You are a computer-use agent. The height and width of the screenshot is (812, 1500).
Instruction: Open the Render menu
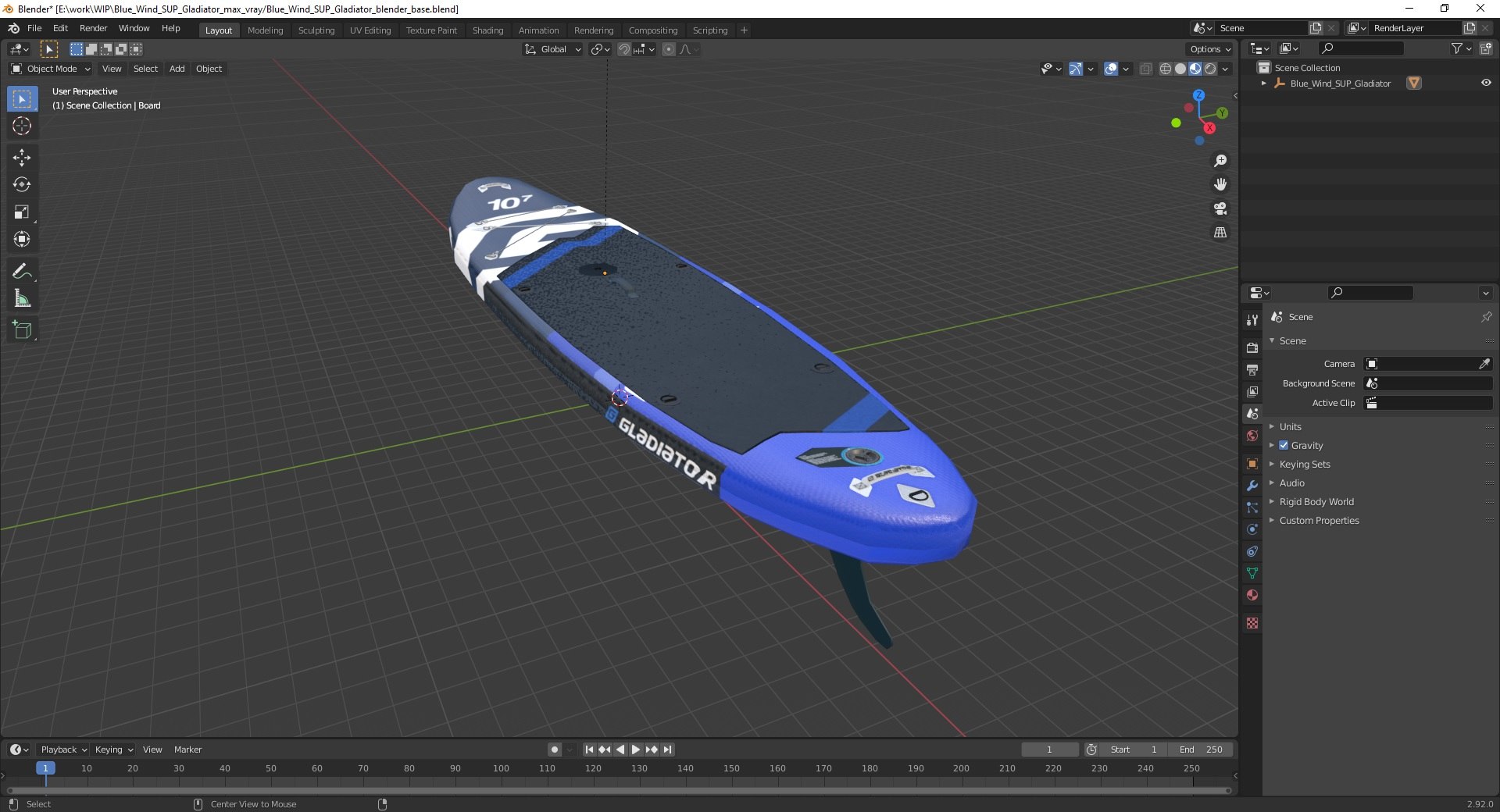point(93,28)
